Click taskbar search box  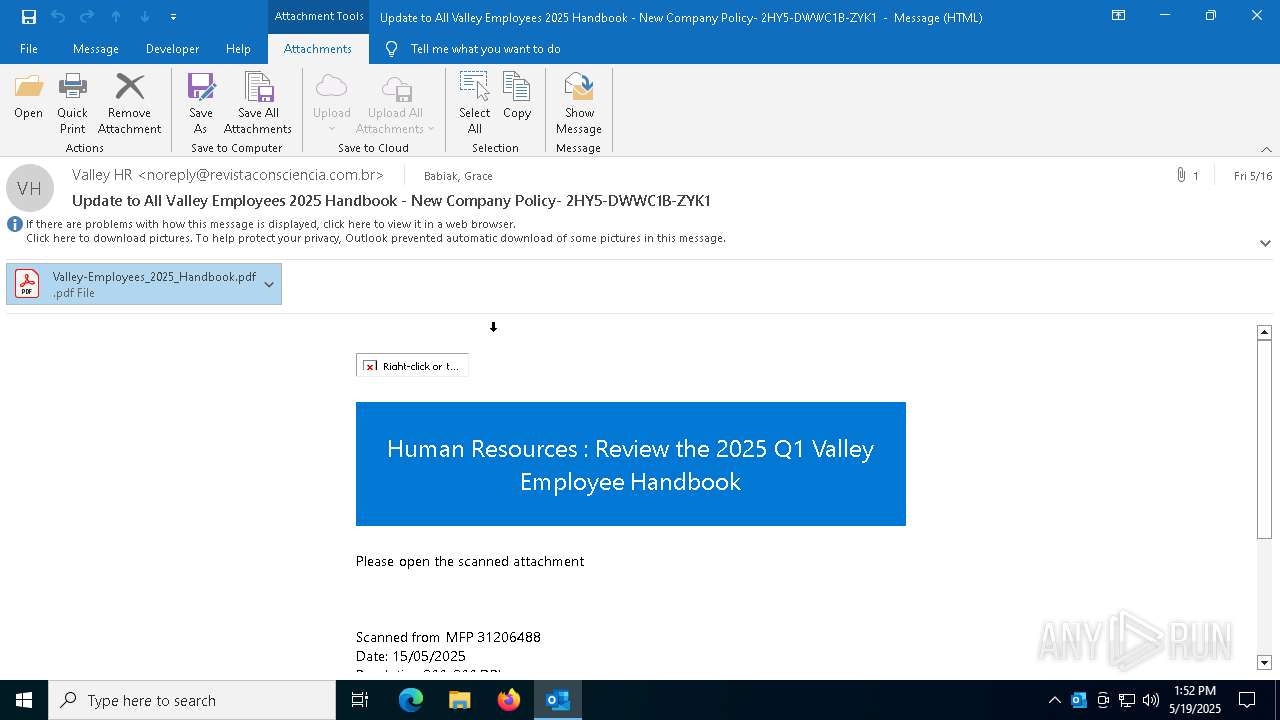[x=192, y=700]
